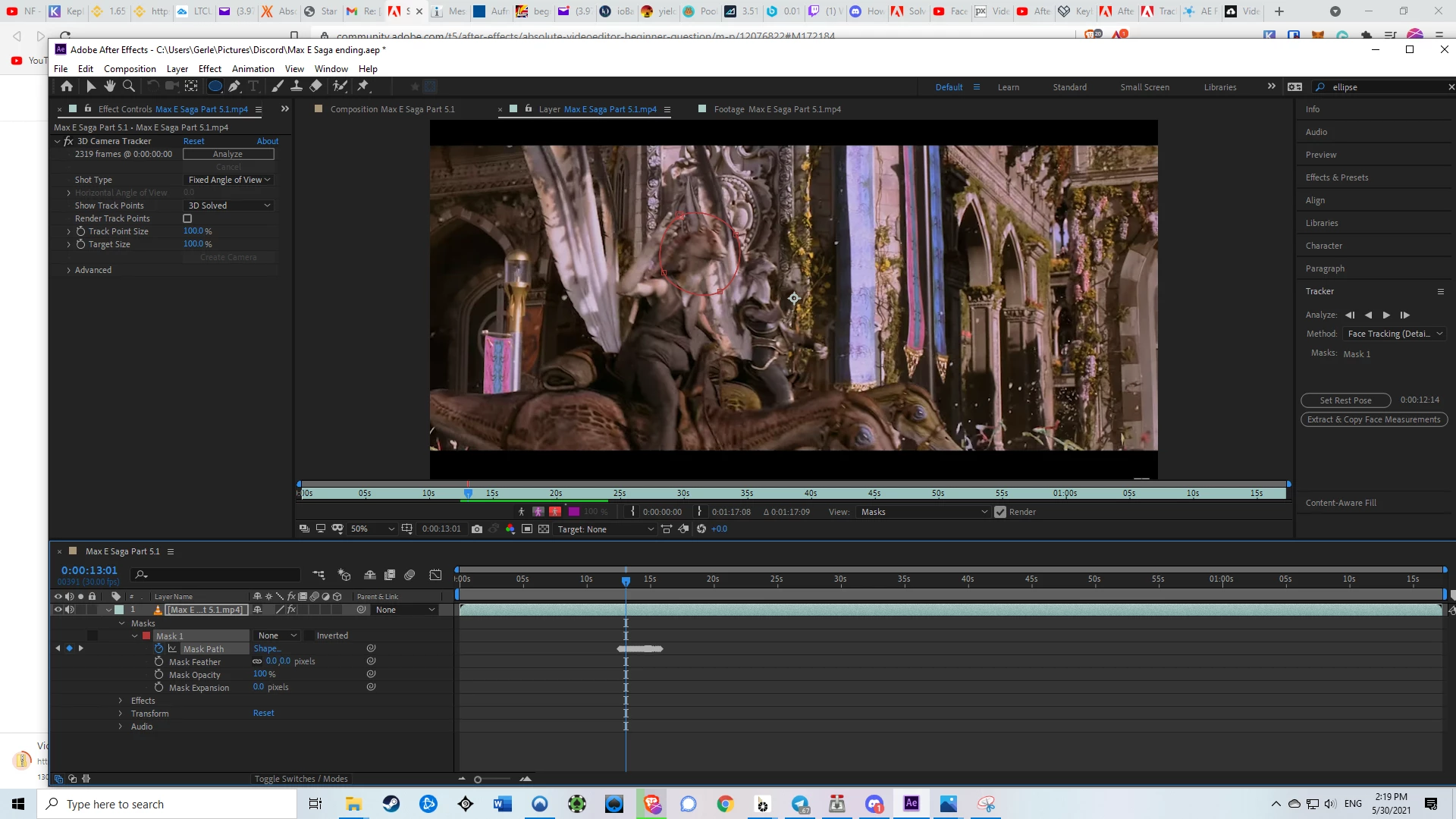Screen dimensions: 1456x819
Task: Select the Eraser tool
Action: [315, 86]
